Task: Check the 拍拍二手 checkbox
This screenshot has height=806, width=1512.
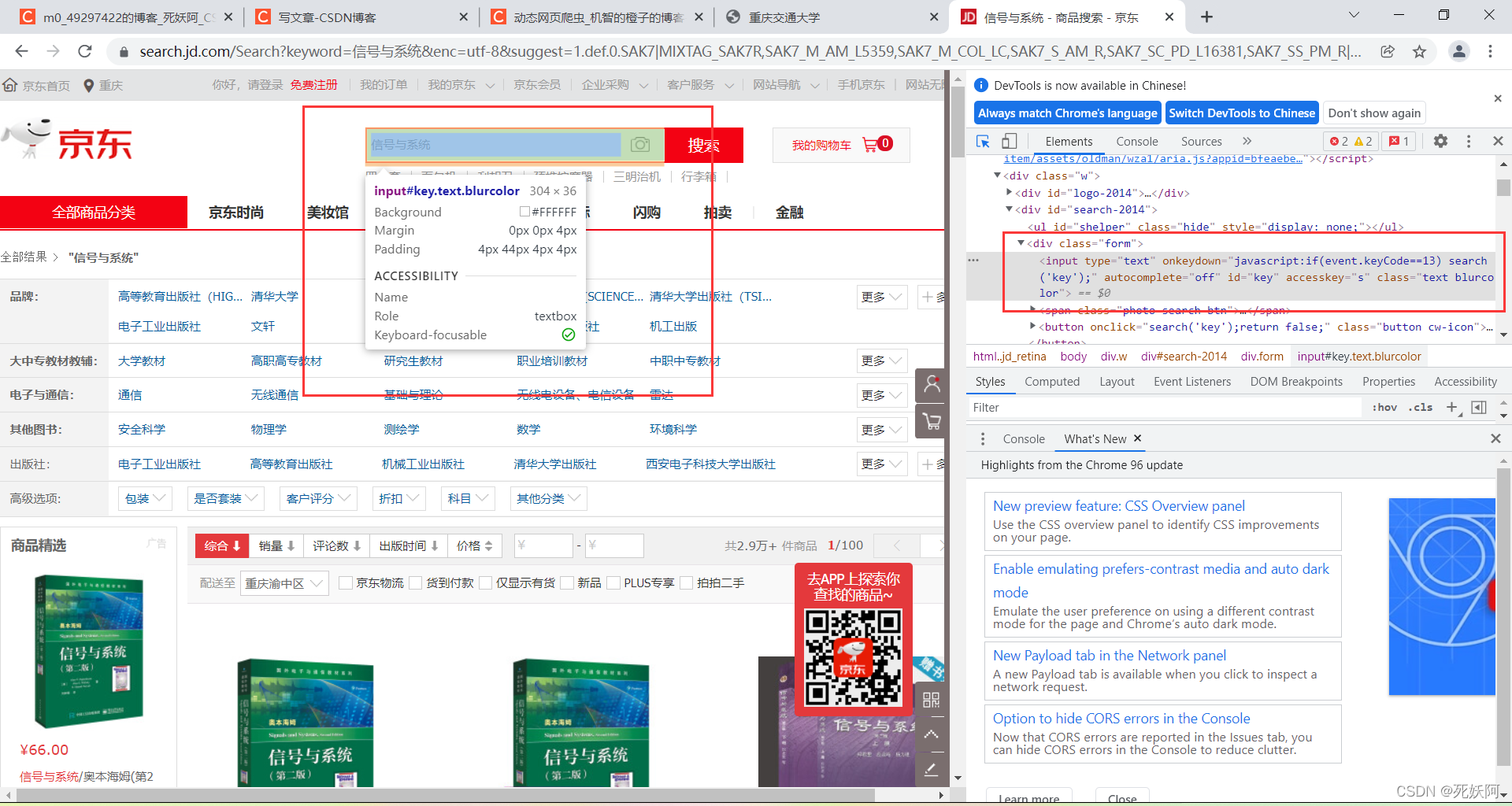Action: click(686, 582)
